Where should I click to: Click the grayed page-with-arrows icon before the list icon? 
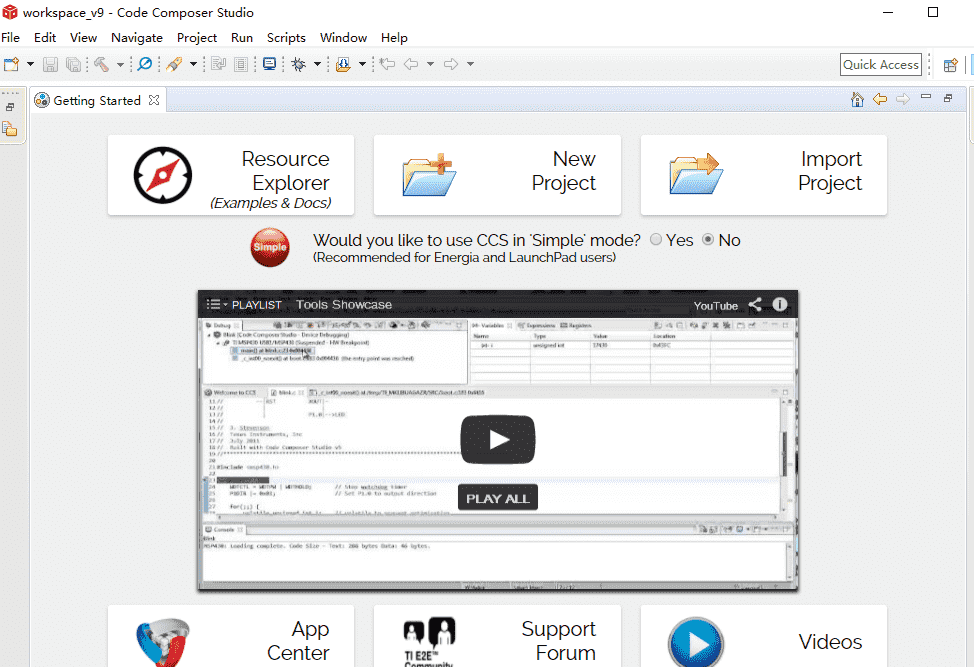tap(219, 64)
